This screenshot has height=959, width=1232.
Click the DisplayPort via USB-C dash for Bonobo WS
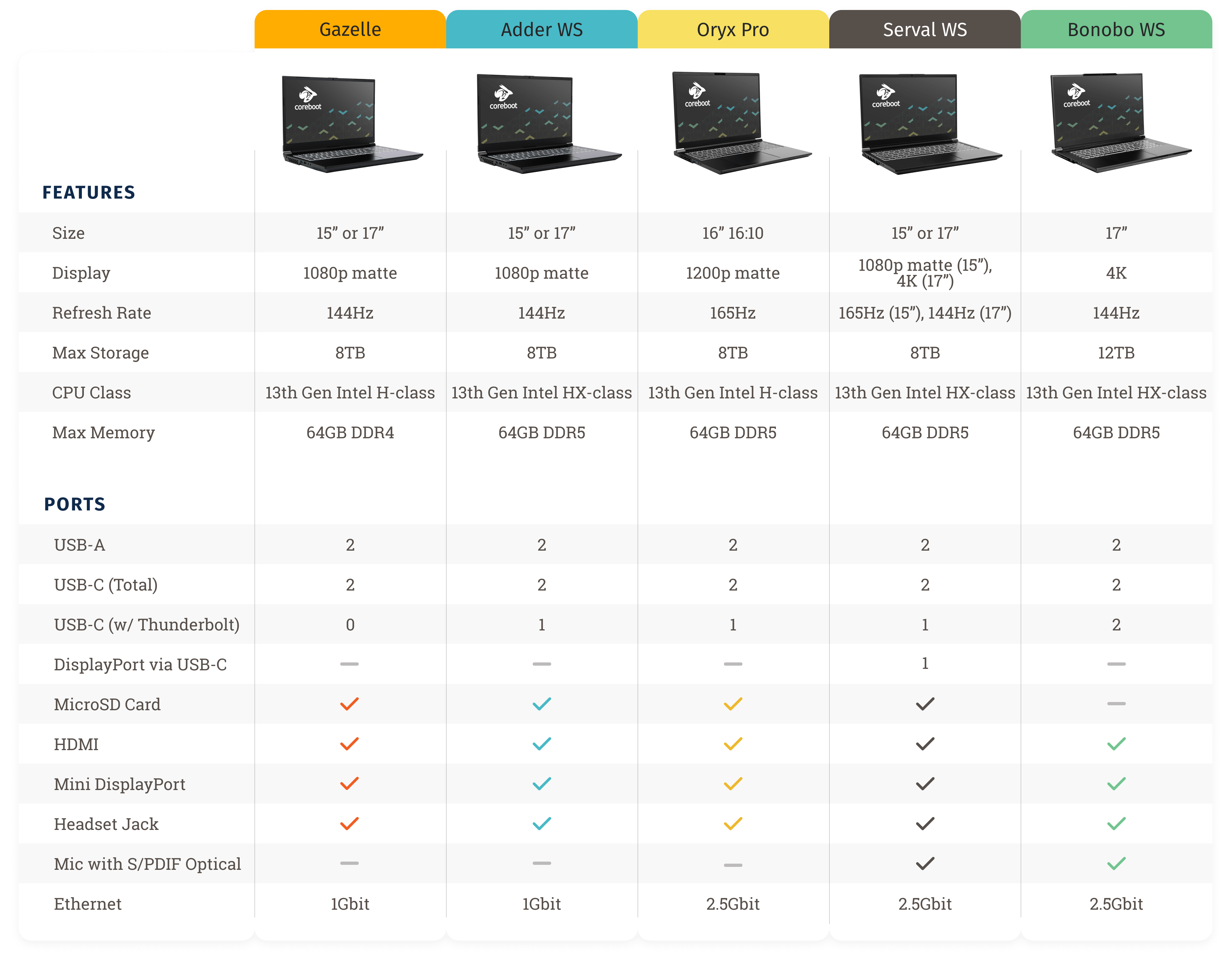(1116, 663)
